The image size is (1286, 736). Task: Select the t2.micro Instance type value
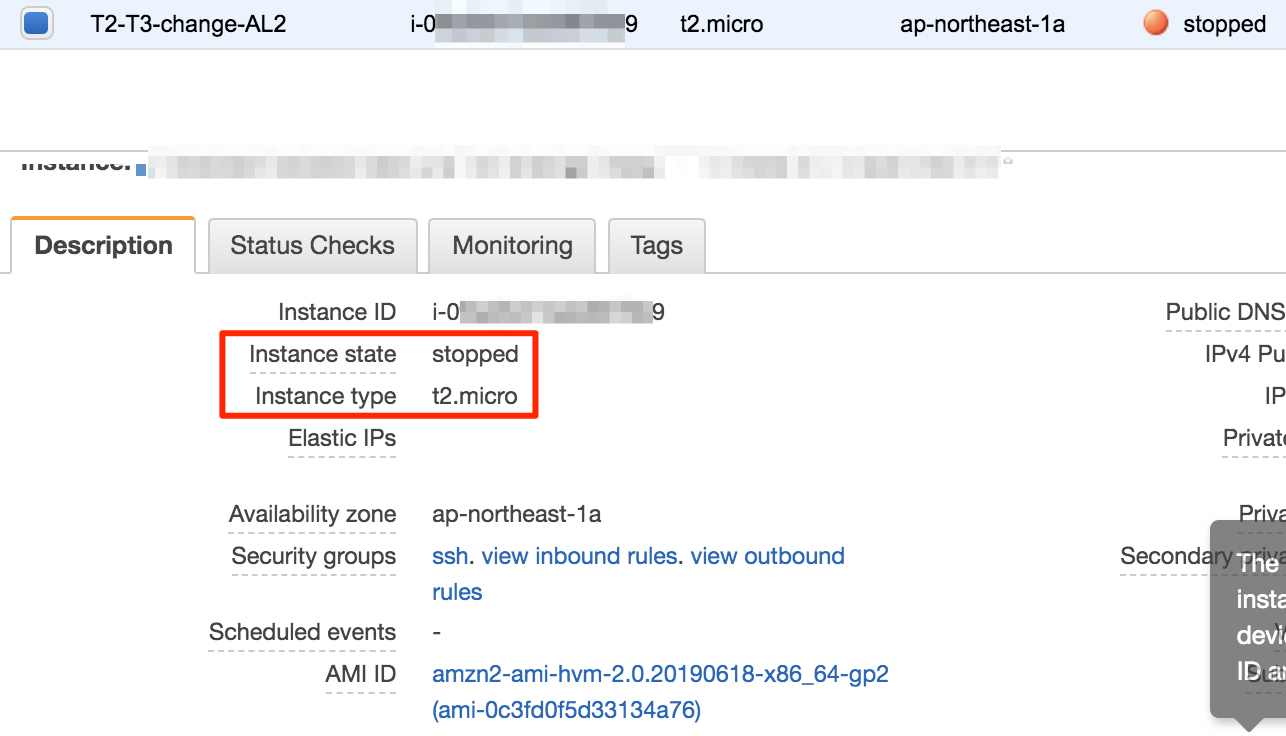(x=475, y=396)
